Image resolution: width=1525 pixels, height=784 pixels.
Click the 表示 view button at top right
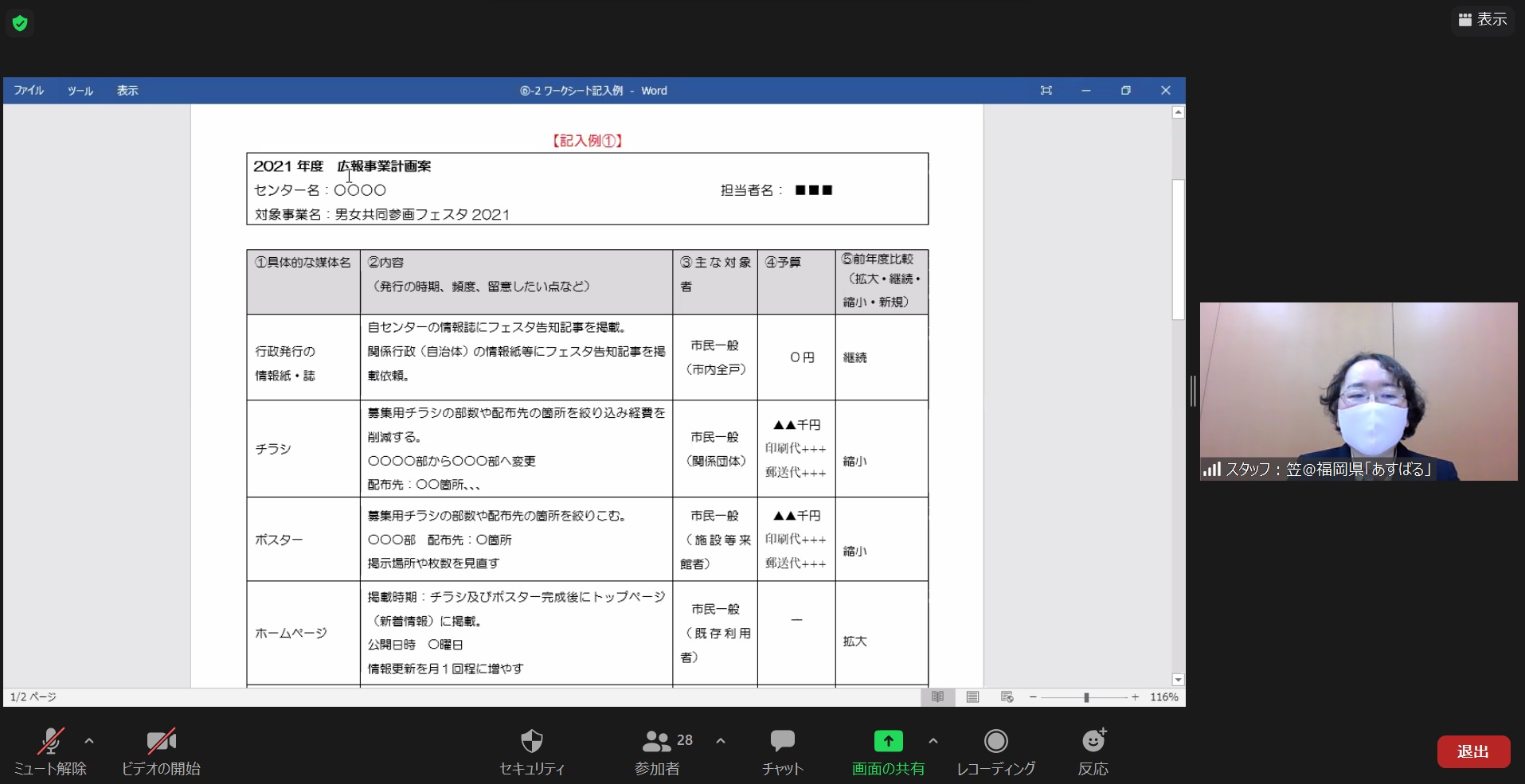pos(1483,20)
